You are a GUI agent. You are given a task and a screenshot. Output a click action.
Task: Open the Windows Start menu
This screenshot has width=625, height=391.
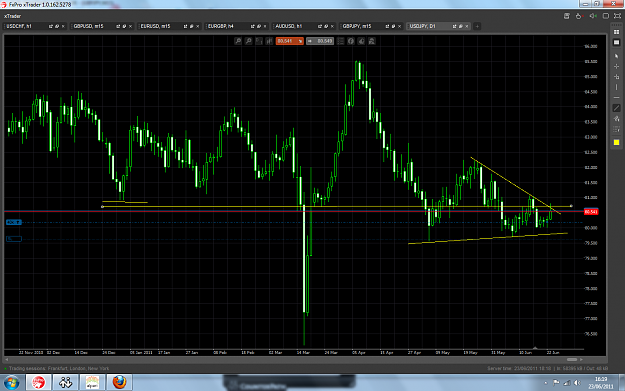pyautogui.click(x=12, y=383)
